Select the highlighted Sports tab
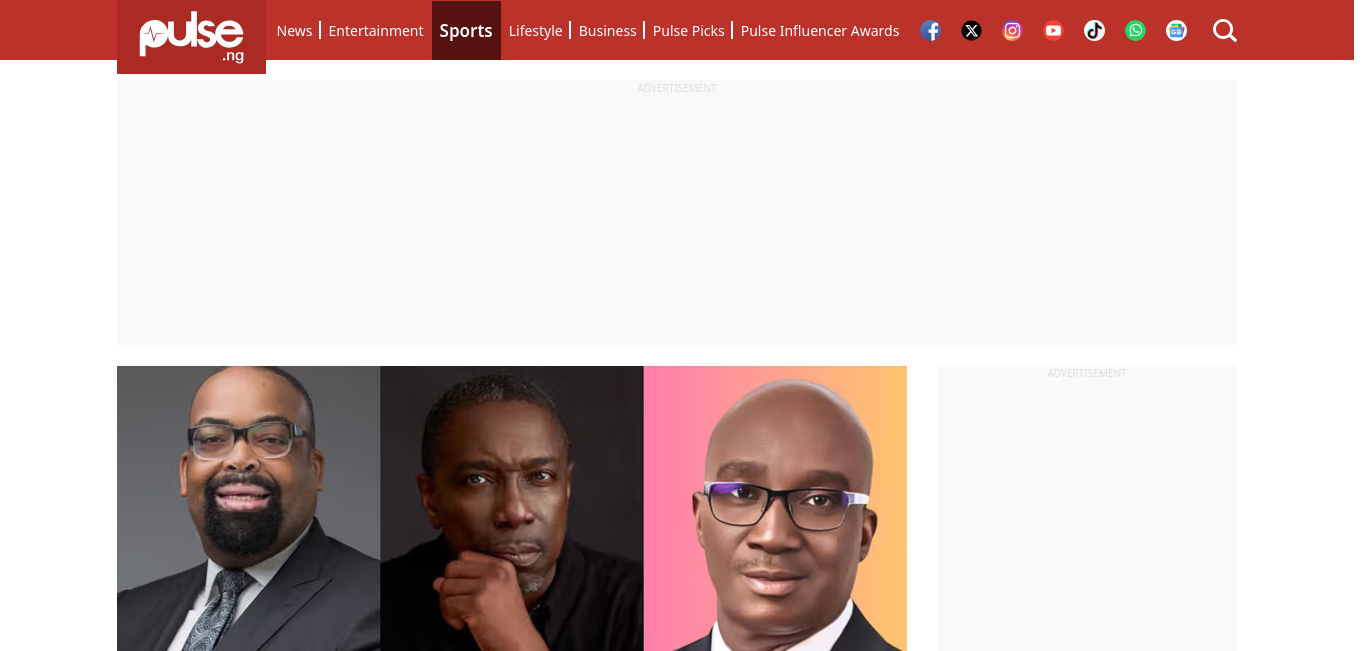 (x=466, y=30)
